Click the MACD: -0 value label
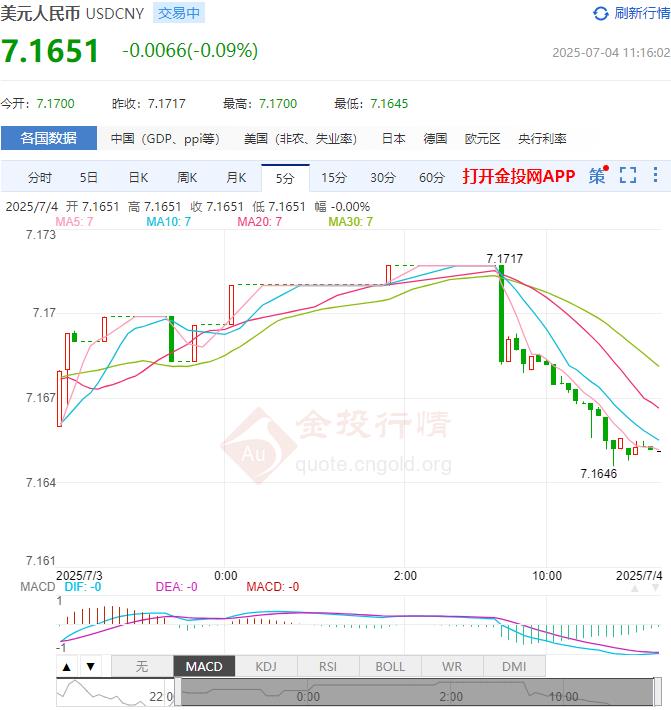The height and width of the screenshot is (710, 671). click(x=273, y=587)
